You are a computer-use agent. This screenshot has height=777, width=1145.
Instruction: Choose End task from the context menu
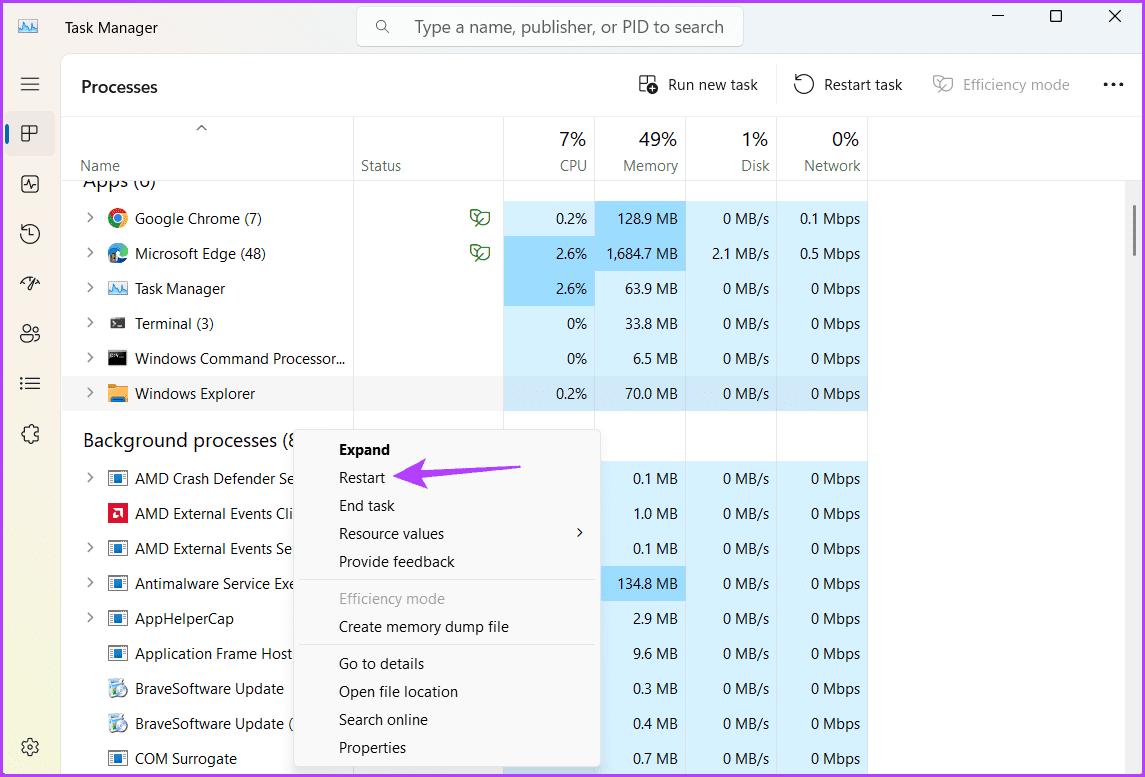pyautogui.click(x=447, y=505)
